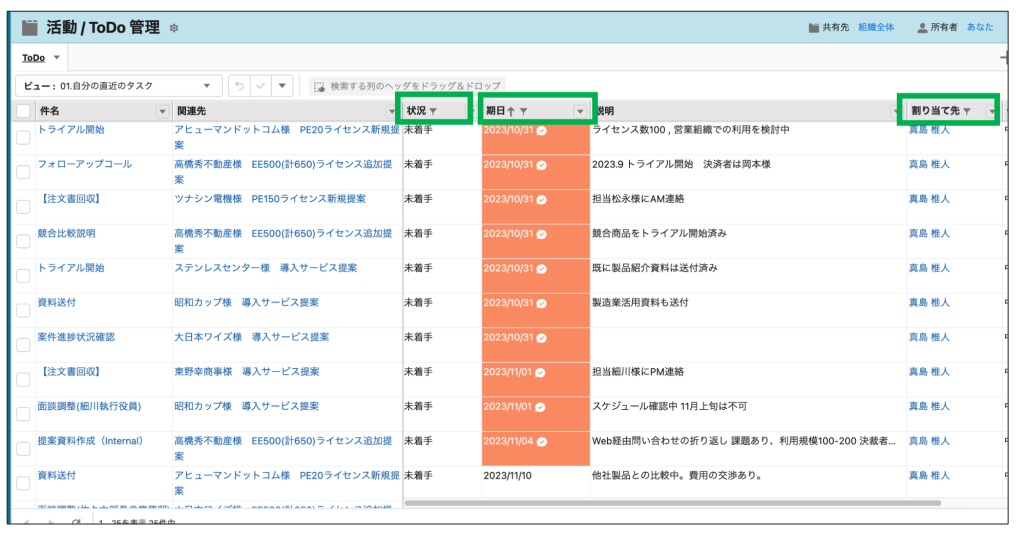Image resolution: width=1024 pixels, height=533 pixels.
Task: Click the filter funnel icon on 割り当て先 column
Action: coord(967,111)
